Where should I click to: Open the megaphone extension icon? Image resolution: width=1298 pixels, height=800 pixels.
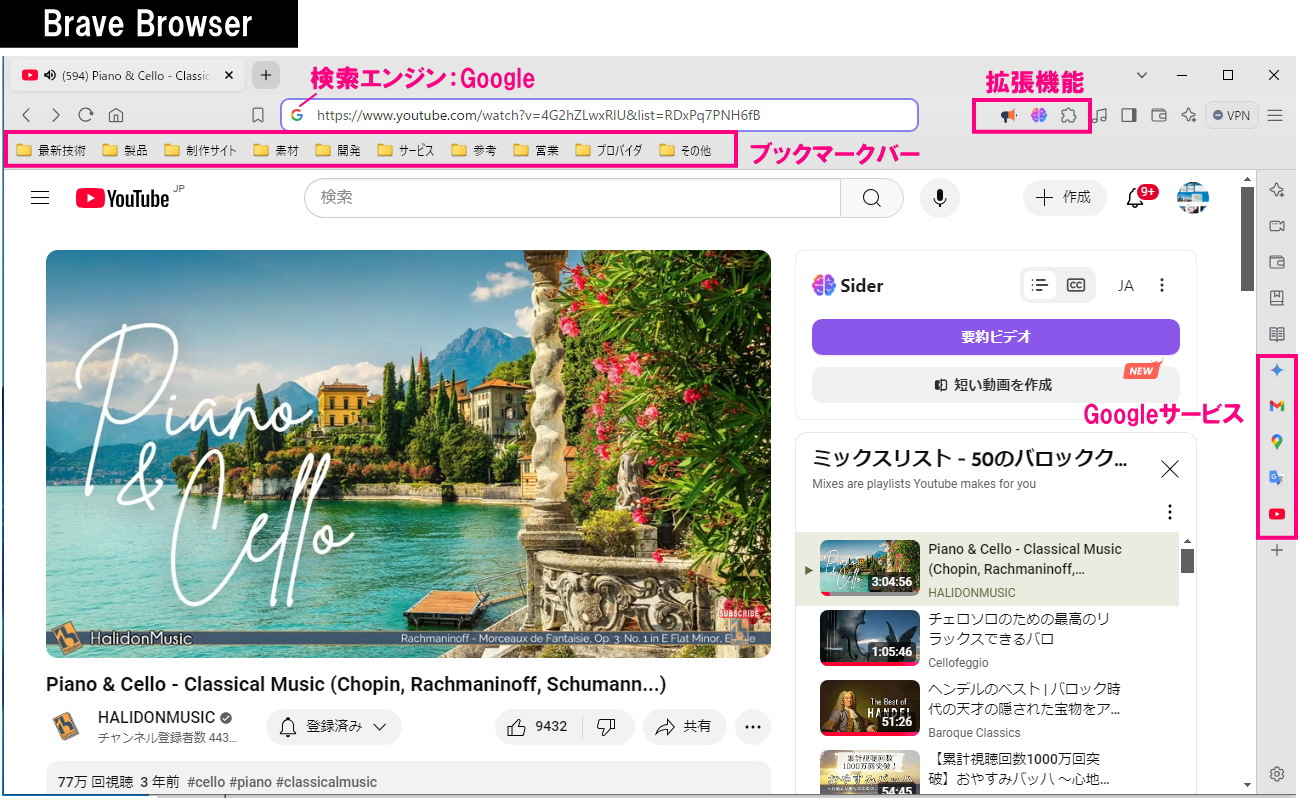pos(1009,115)
